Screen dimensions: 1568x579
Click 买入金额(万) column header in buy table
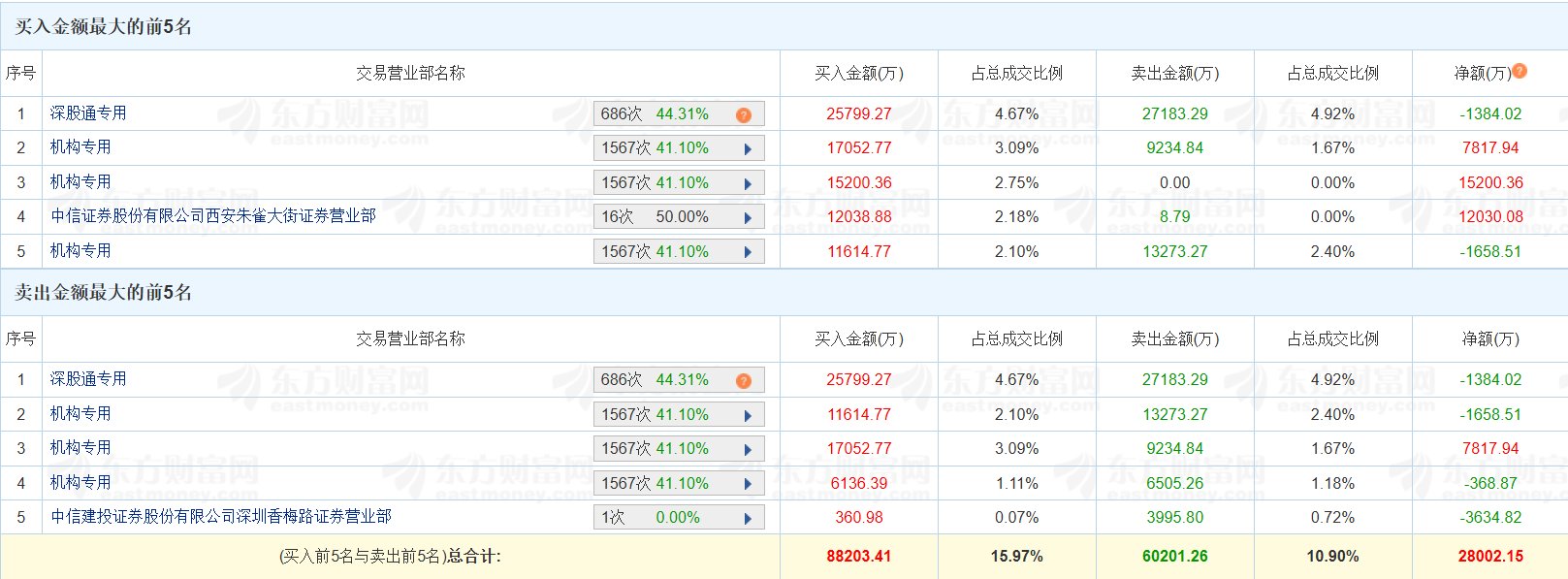coord(858,74)
